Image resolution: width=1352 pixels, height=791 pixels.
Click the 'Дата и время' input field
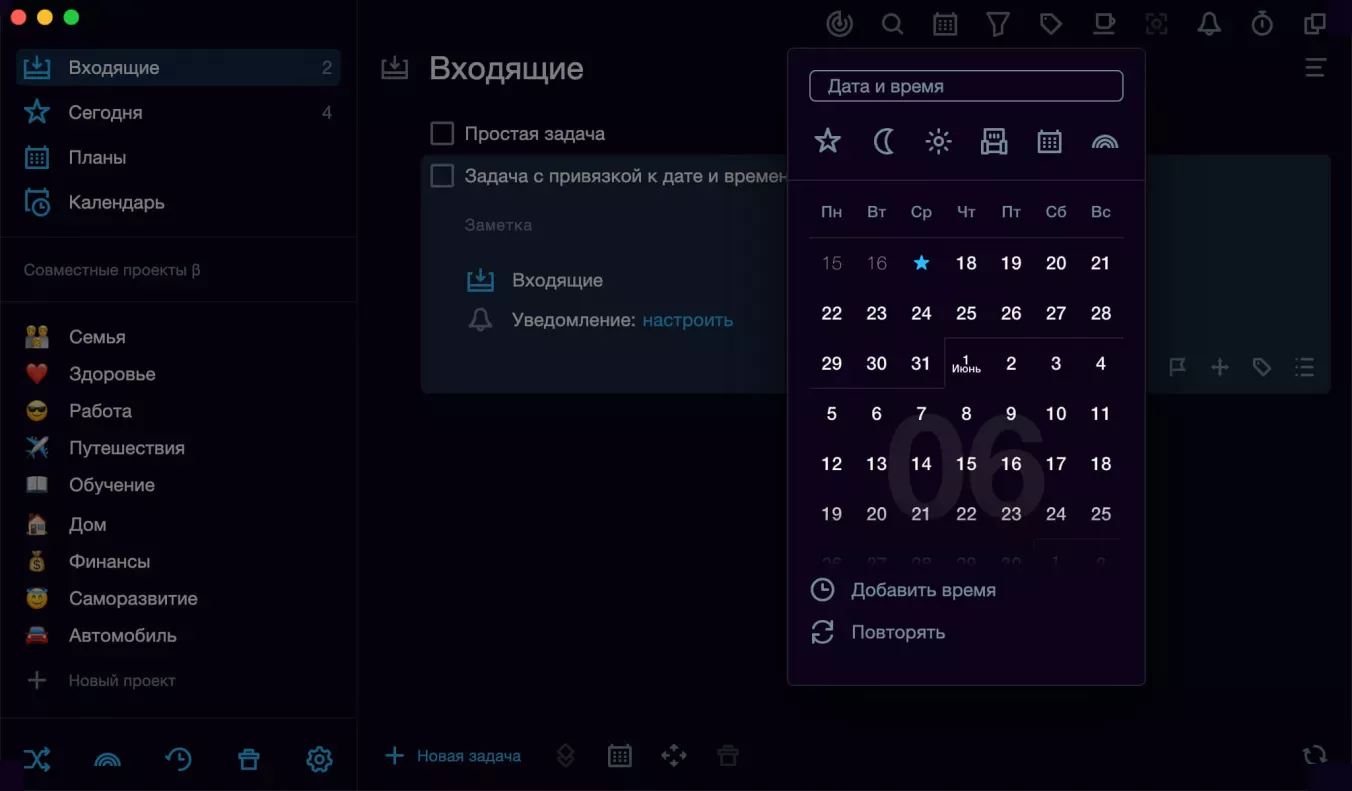pos(966,86)
